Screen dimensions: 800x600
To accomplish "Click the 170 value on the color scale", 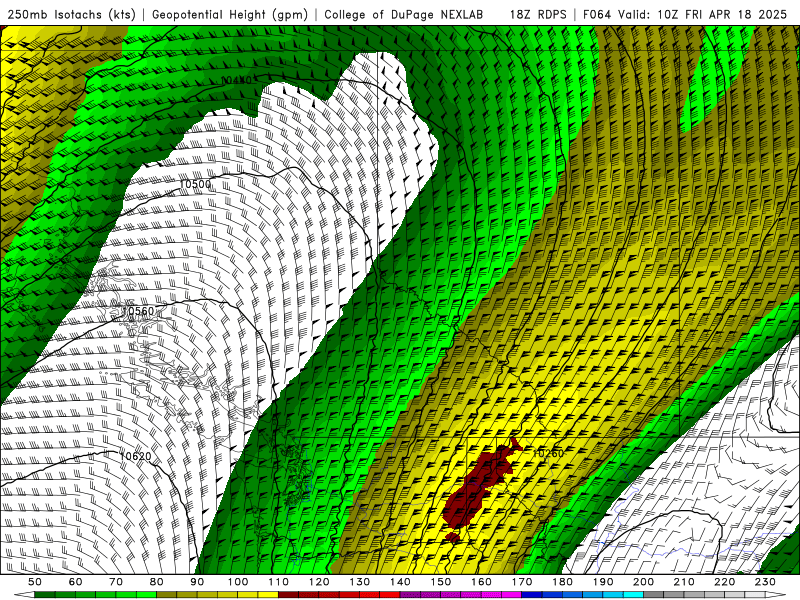I will tap(522, 582).
